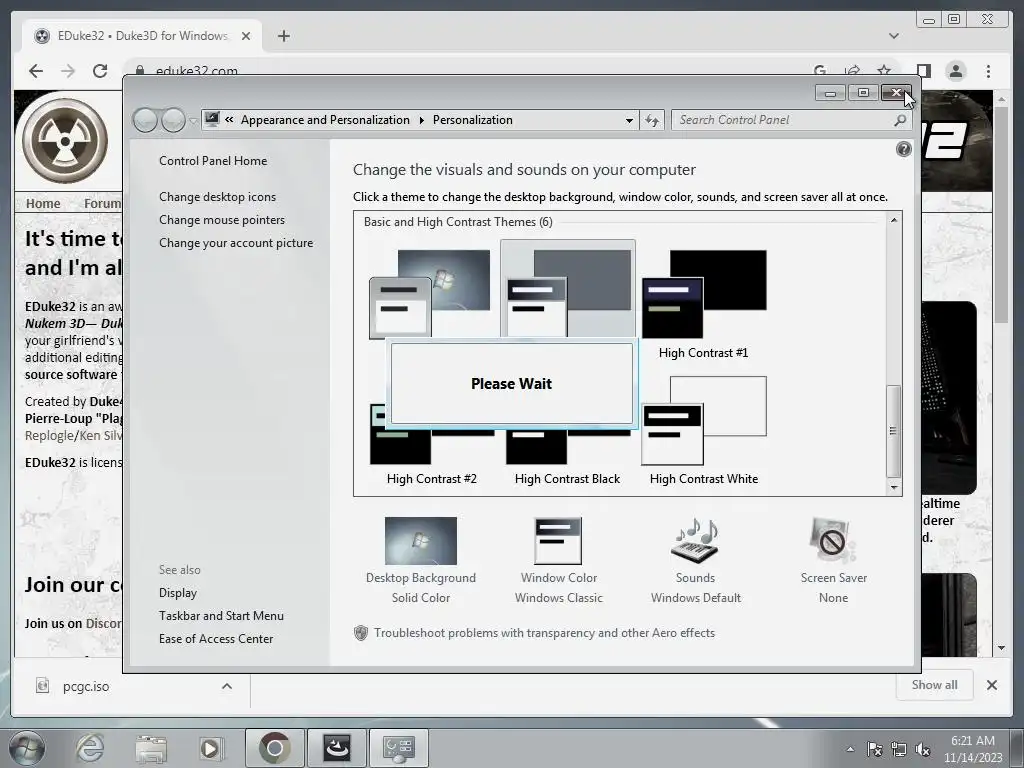Select the highlighted Windows Classic theme thumbnail
The height and width of the screenshot is (768, 1024).
[568, 289]
